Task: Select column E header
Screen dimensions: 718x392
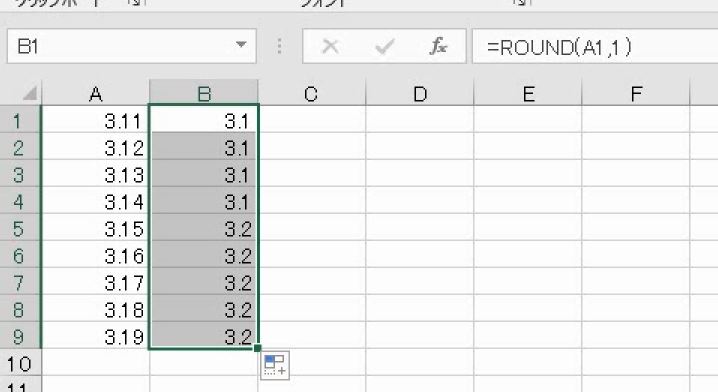Action: coord(528,93)
